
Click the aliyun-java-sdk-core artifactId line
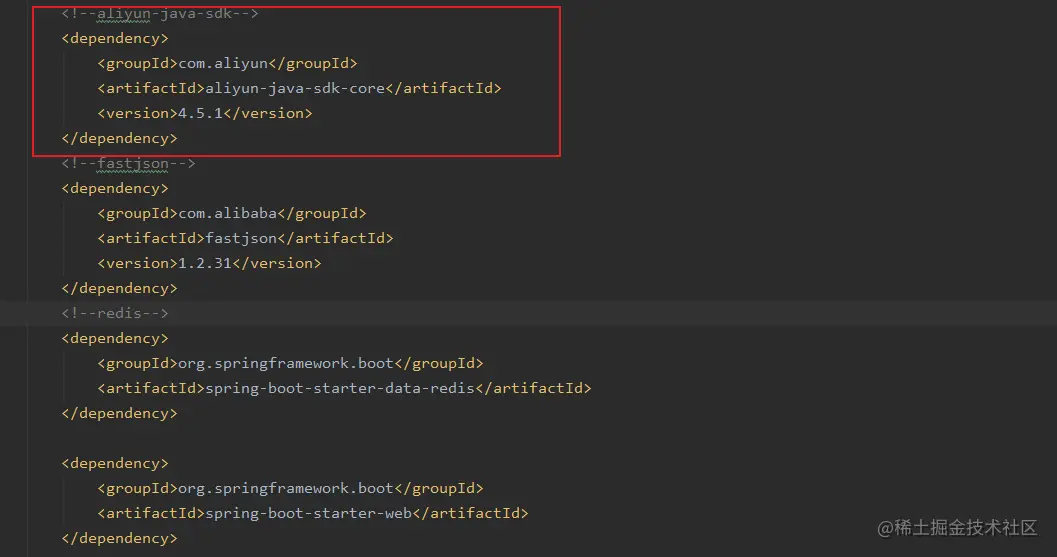click(299, 88)
